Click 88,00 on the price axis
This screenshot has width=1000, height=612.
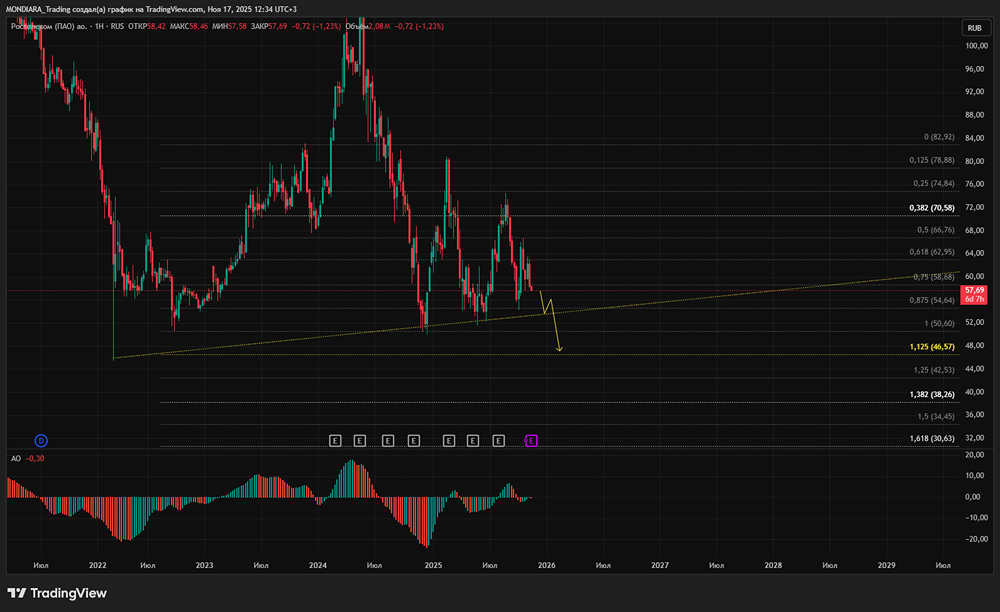click(974, 115)
